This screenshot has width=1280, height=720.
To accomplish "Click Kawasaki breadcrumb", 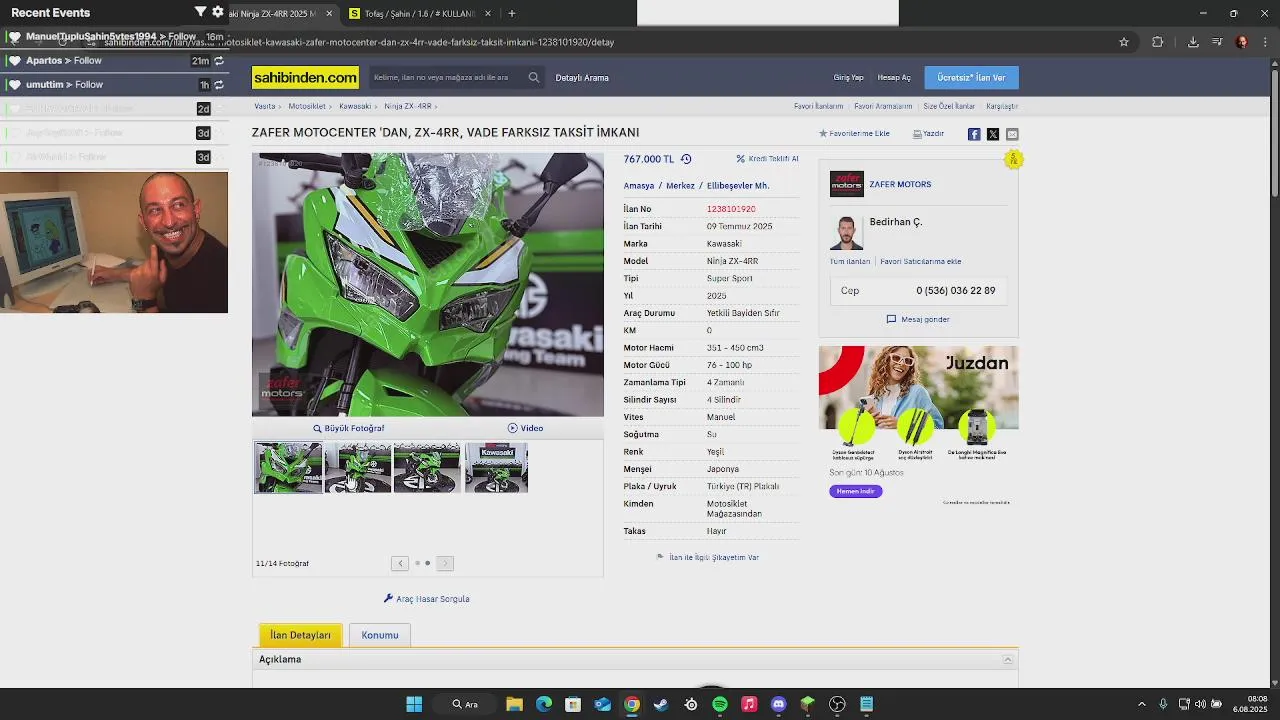I will pyautogui.click(x=355, y=106).
